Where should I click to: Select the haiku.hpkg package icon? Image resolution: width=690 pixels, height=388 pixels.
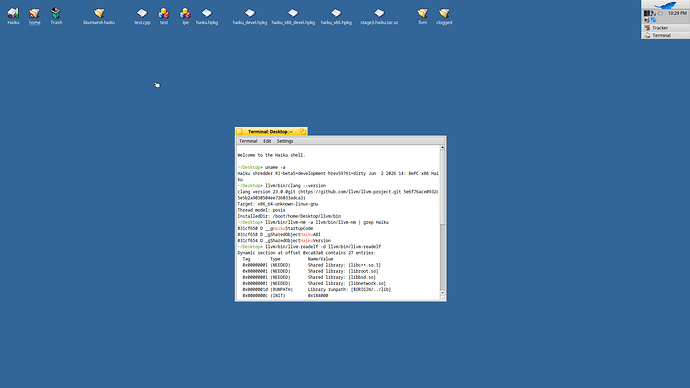coord(207,13)
